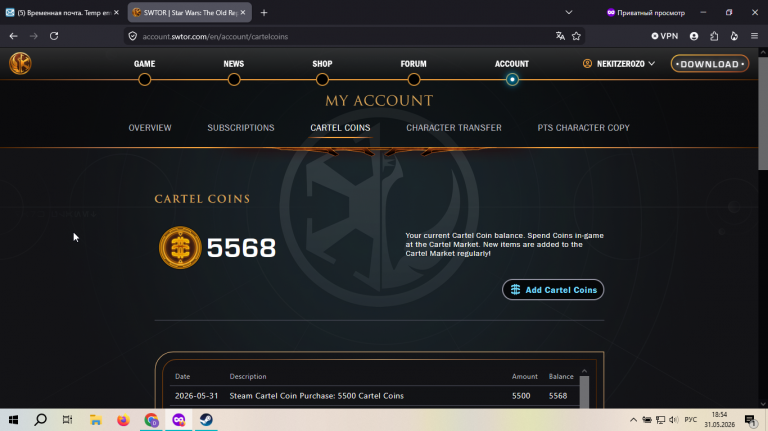Switch to CHARACTER TRANSFER tab
The image size is (768, 431).
click(454, 128)
